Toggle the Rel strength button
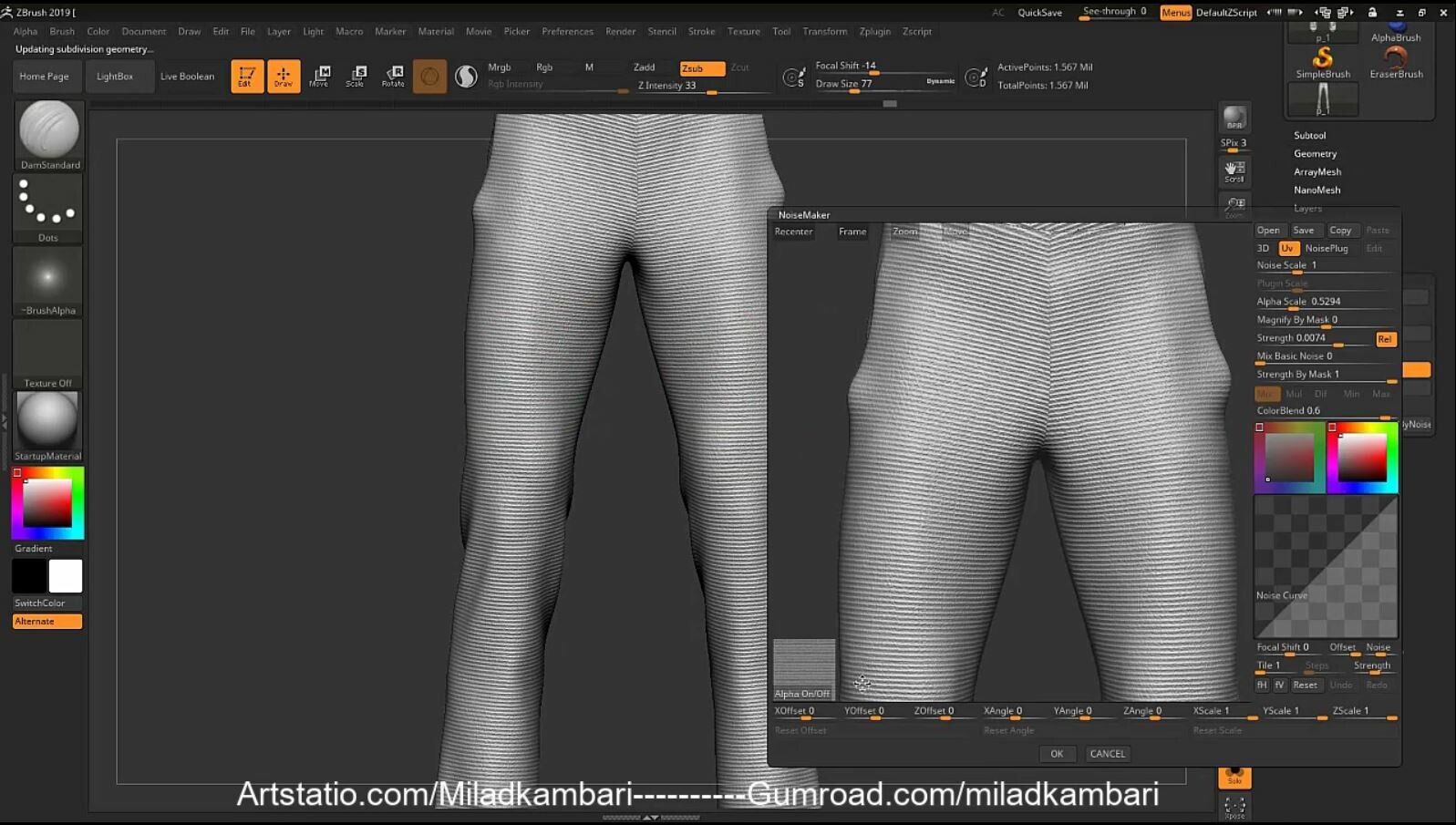The height and width of the screenshot is (825, 1456). (x=1385, y=339)
